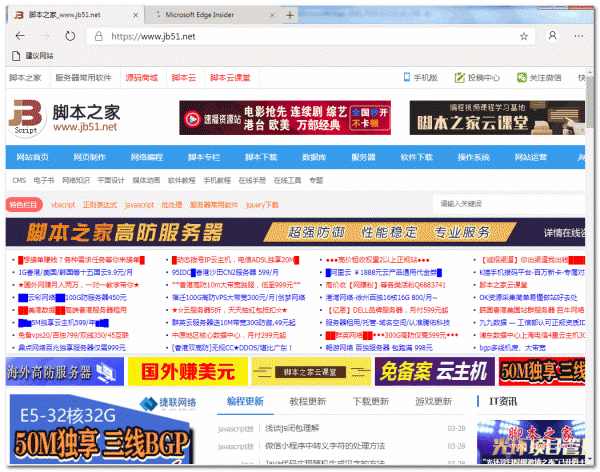Image resolution: width=600 pixels, height=472 pixels.
Task: Select 软件下载 in blue navigation
Action: [416, 157]
